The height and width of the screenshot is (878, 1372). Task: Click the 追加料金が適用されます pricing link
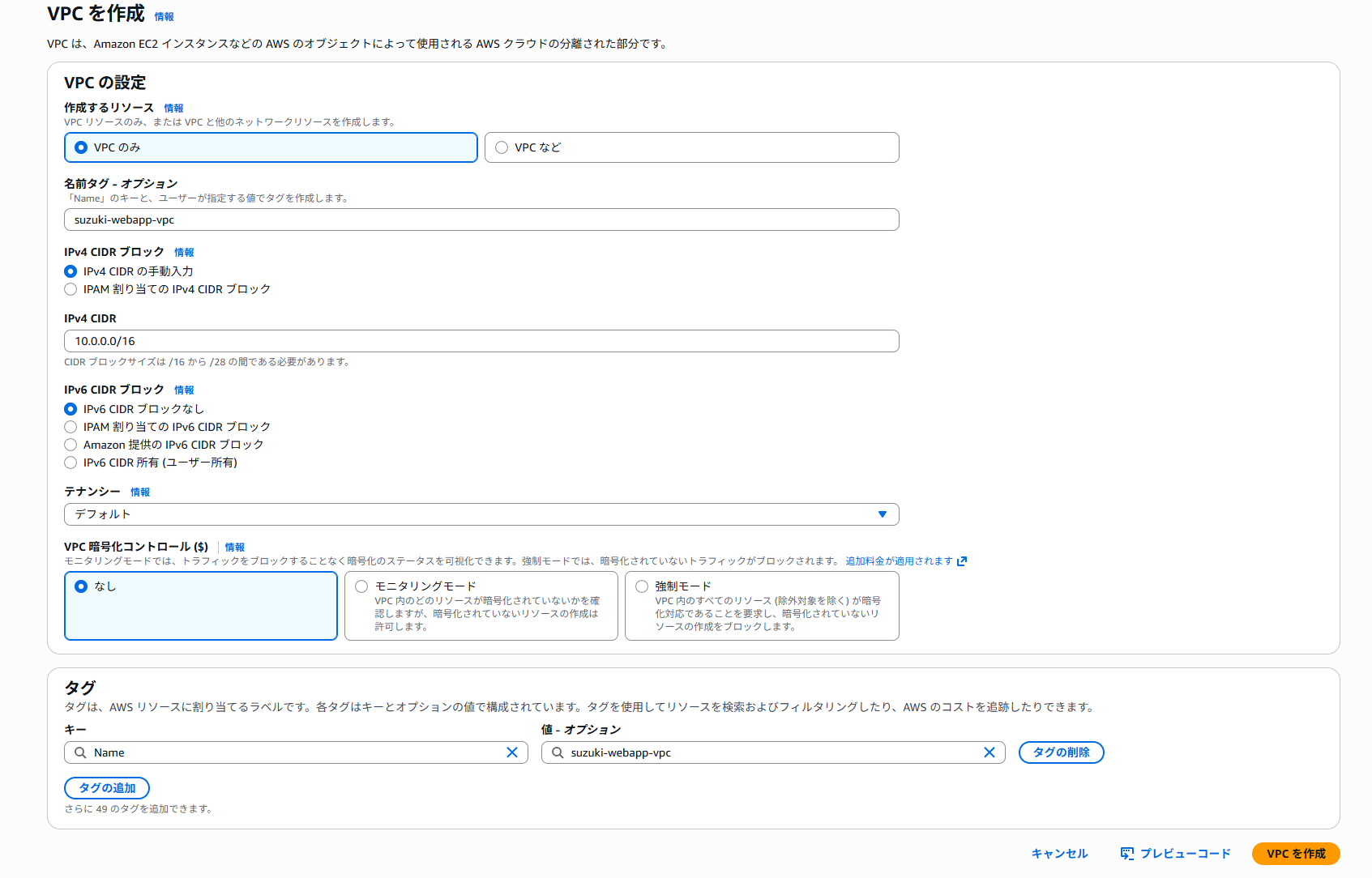point(897,560)
